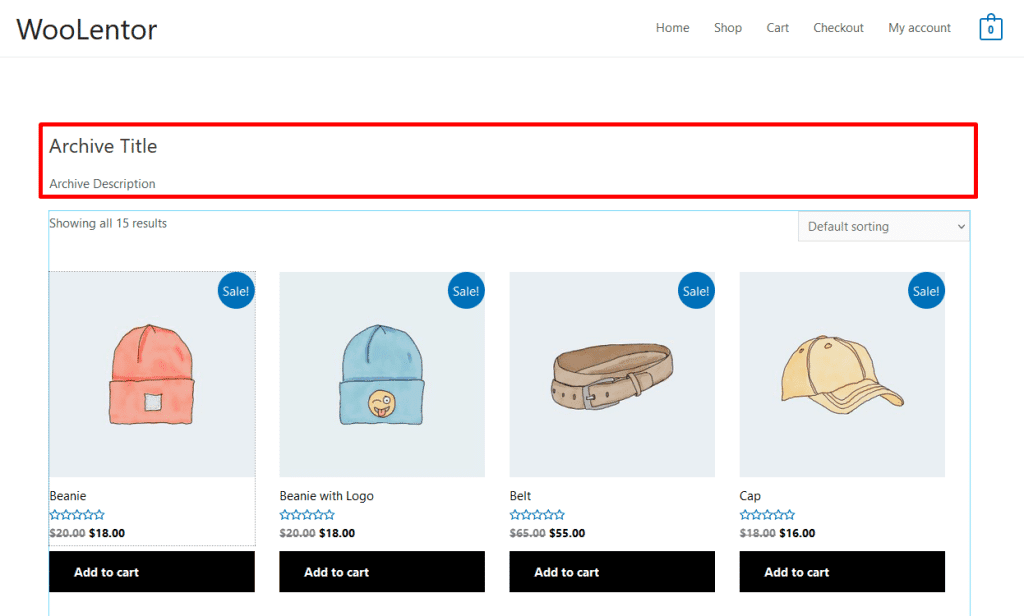Open the Shop menu item
Image resolution: width=1024 pixels, height=616 pixels.
pyautogui.click(x=728, y=28)
